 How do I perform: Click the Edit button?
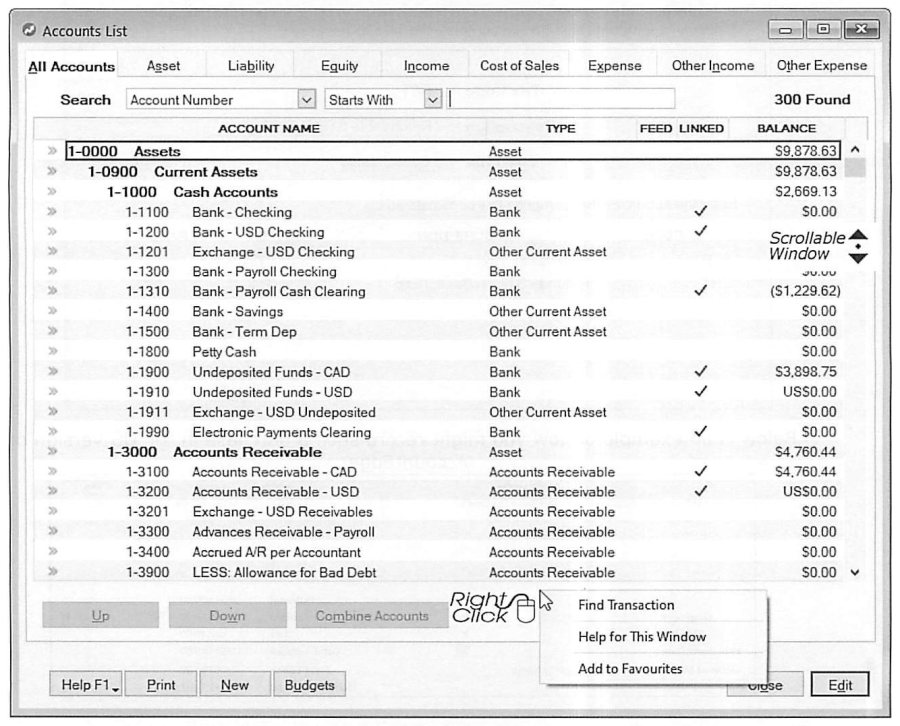(840, 685)
